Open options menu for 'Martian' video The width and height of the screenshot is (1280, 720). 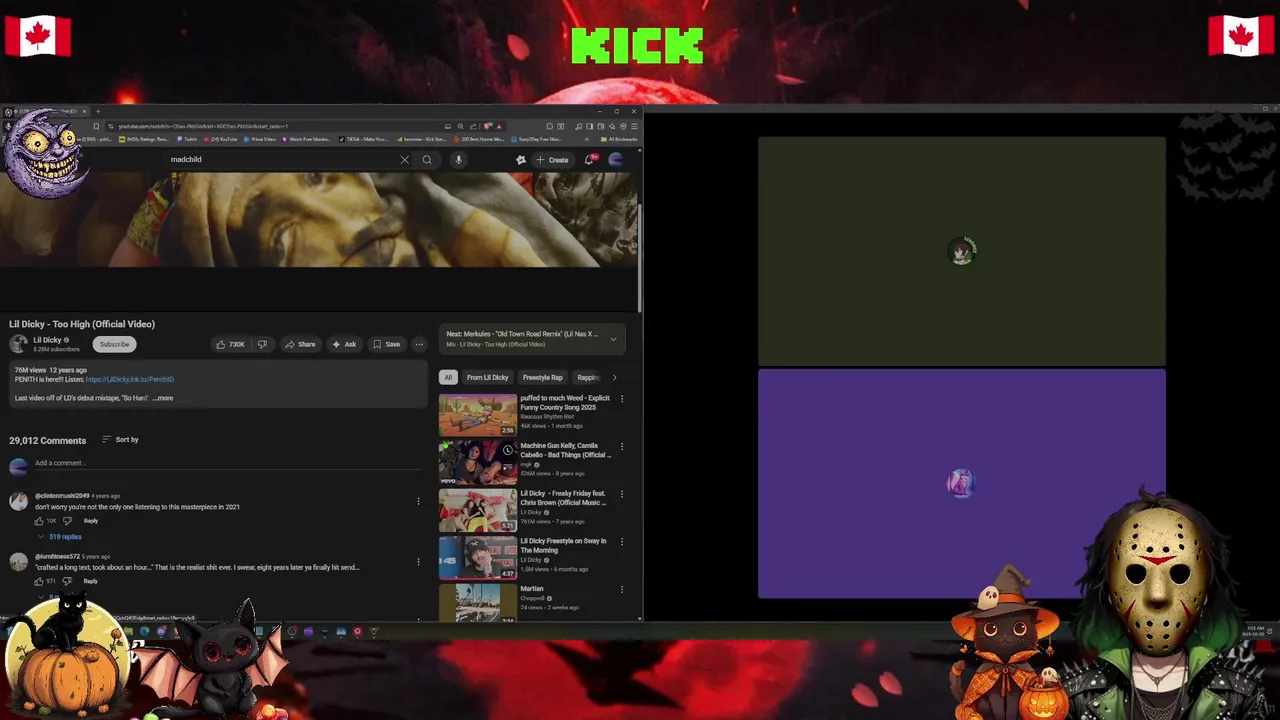622,589
